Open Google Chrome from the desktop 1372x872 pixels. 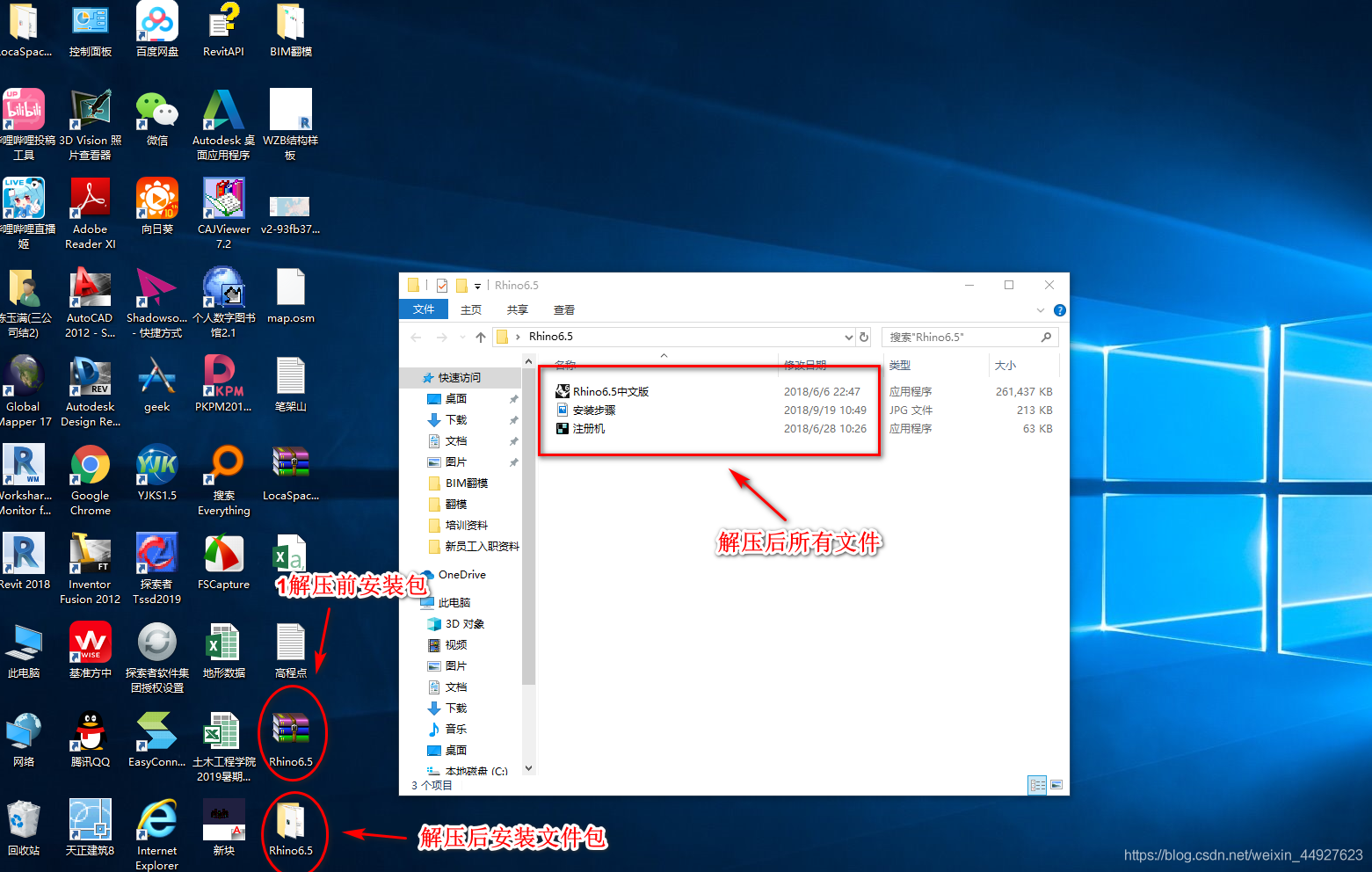click(91, 480)
